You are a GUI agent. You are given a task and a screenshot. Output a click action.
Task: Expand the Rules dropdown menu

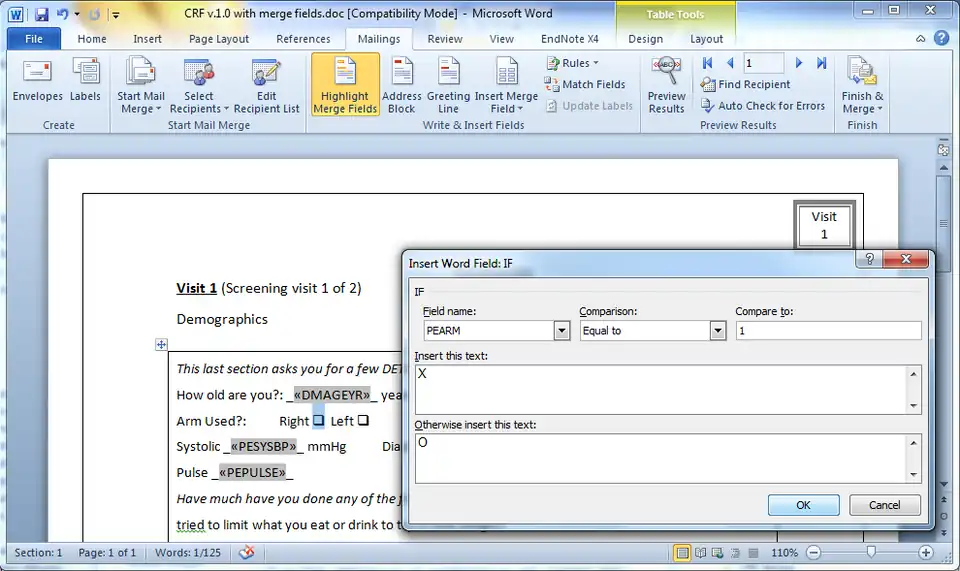[573, 63]
